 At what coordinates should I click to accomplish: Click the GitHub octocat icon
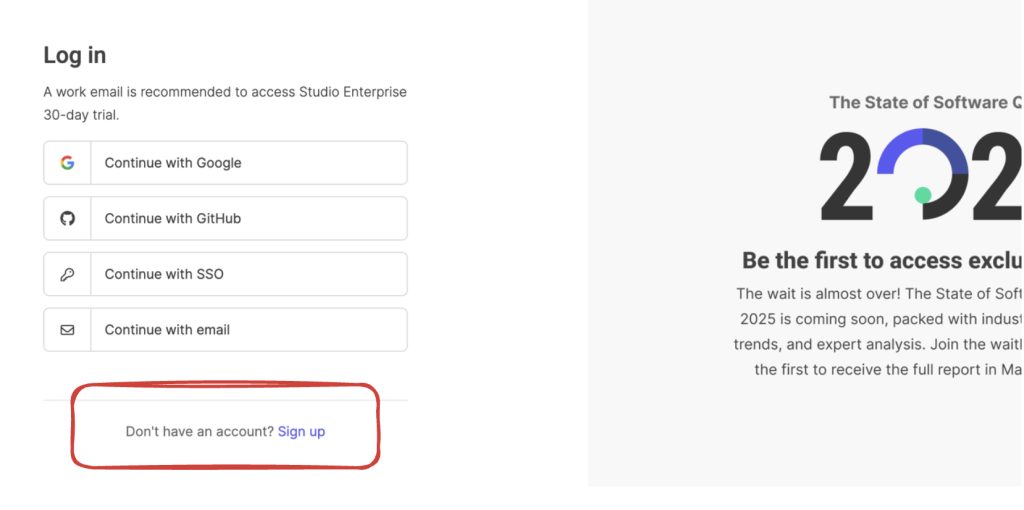click(67, 218)
